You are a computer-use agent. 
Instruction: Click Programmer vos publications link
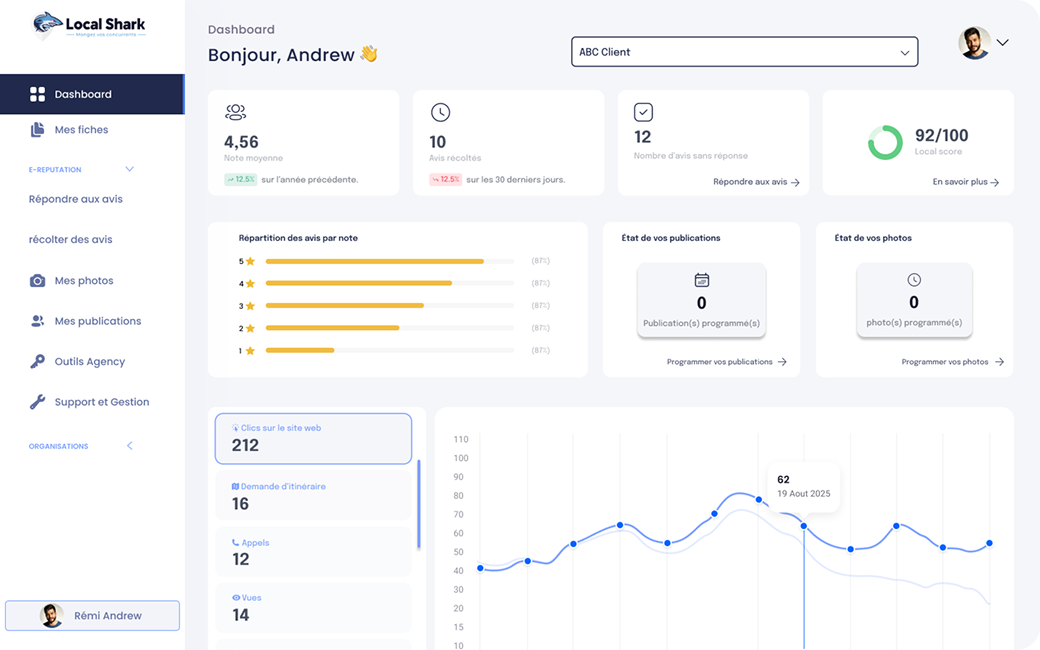click(x=726, y=362)
